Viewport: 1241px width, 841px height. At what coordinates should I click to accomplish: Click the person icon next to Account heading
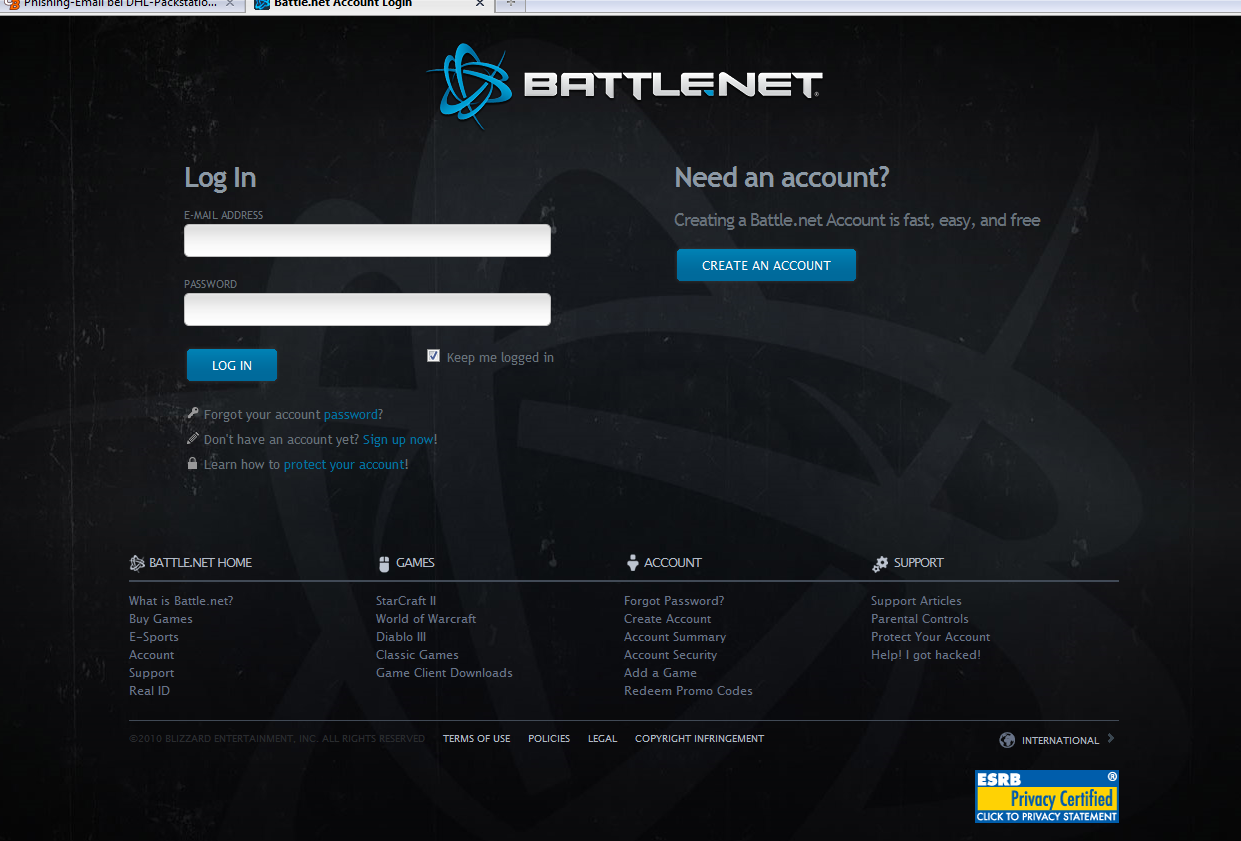tap(632, 563)
